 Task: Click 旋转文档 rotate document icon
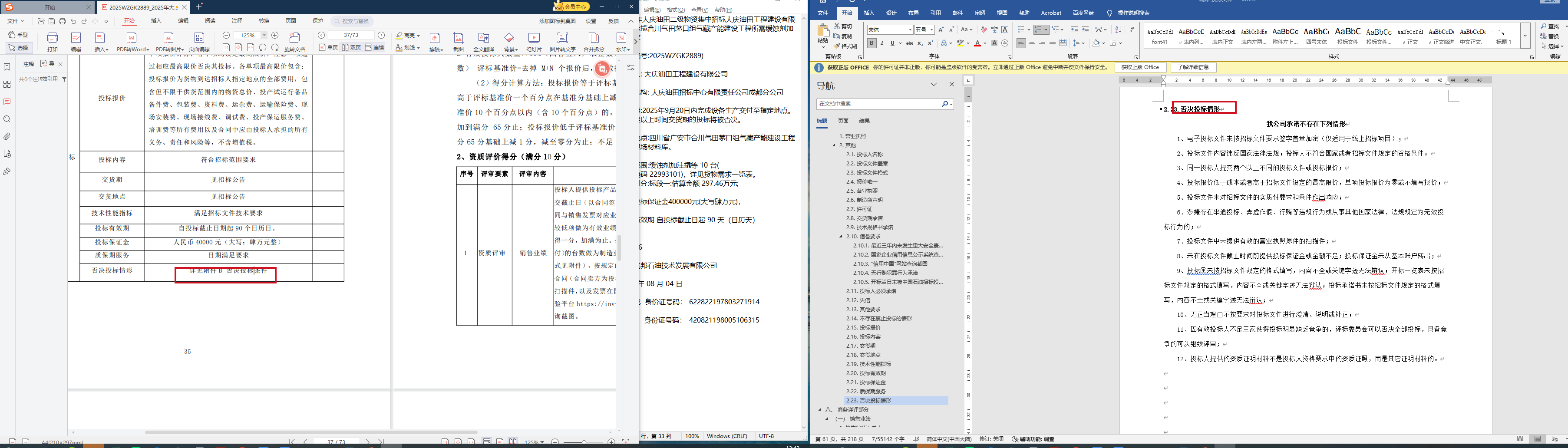[x=294, y=41]
